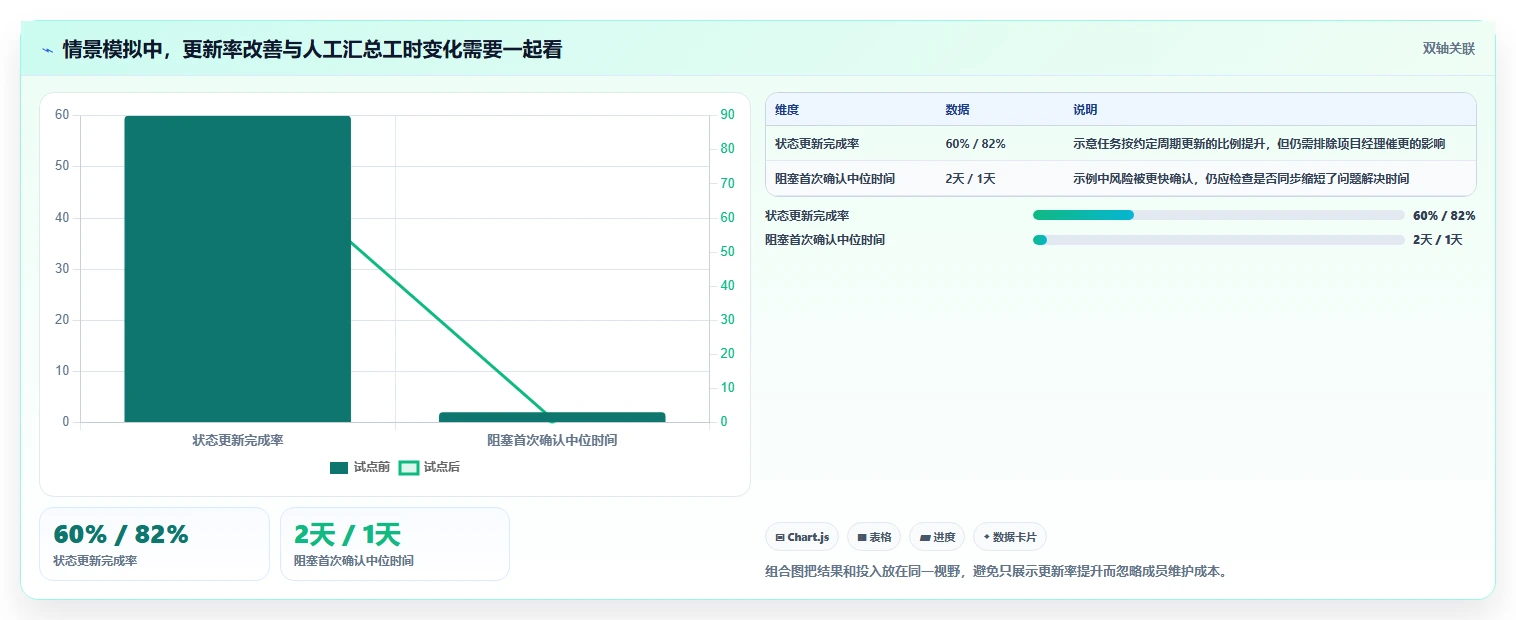Click the 状态更新完成率 x-axis label

[238, 440]
